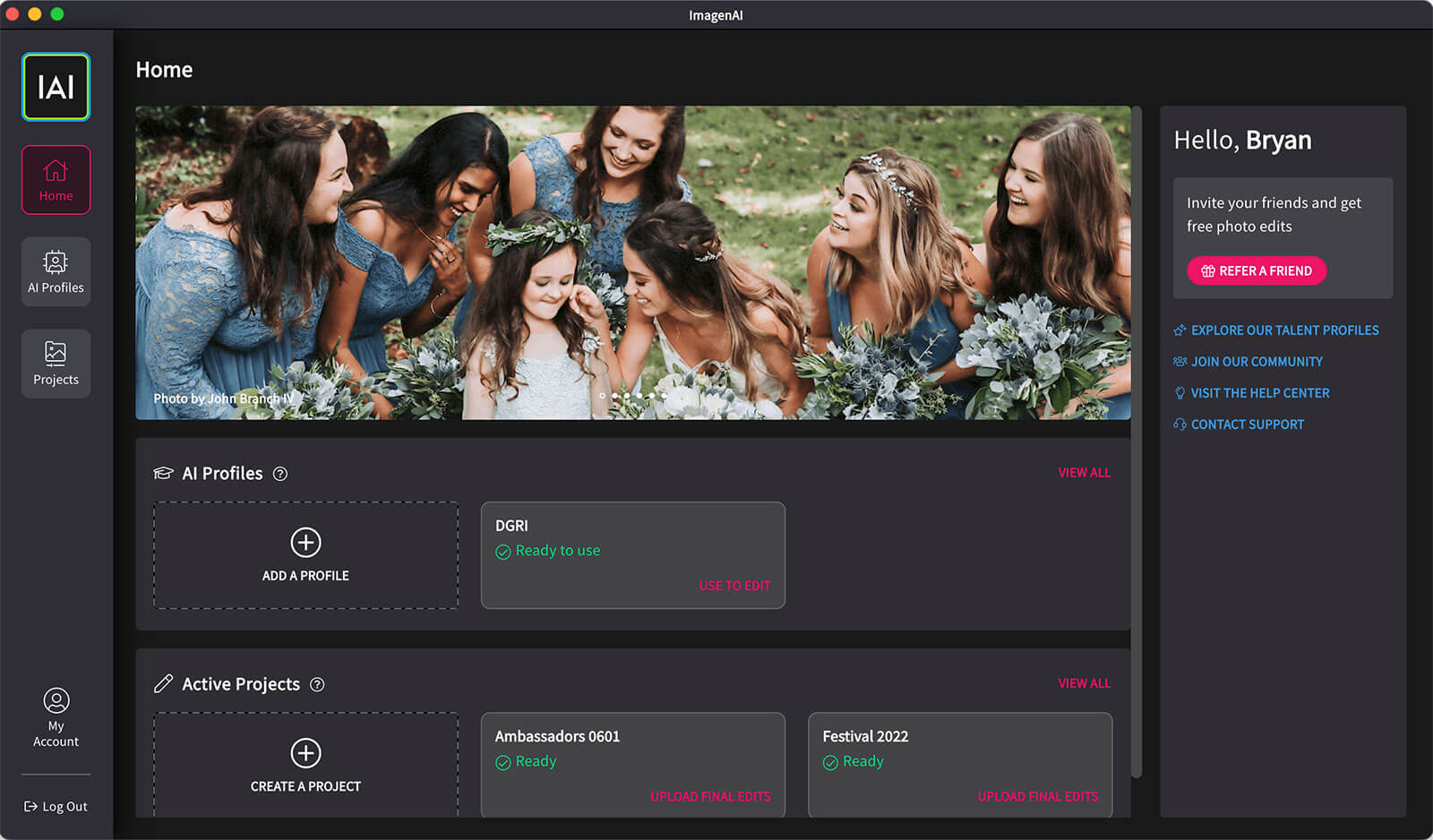
Task: Click the help icon beside AI Profiles
Action: coord(280,474)
